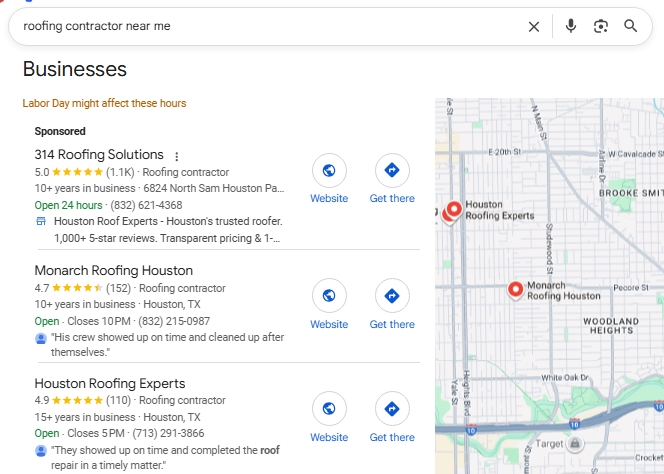
Task: Open Houston Roofing Experts website globe icon
Action: pos(329,410)
